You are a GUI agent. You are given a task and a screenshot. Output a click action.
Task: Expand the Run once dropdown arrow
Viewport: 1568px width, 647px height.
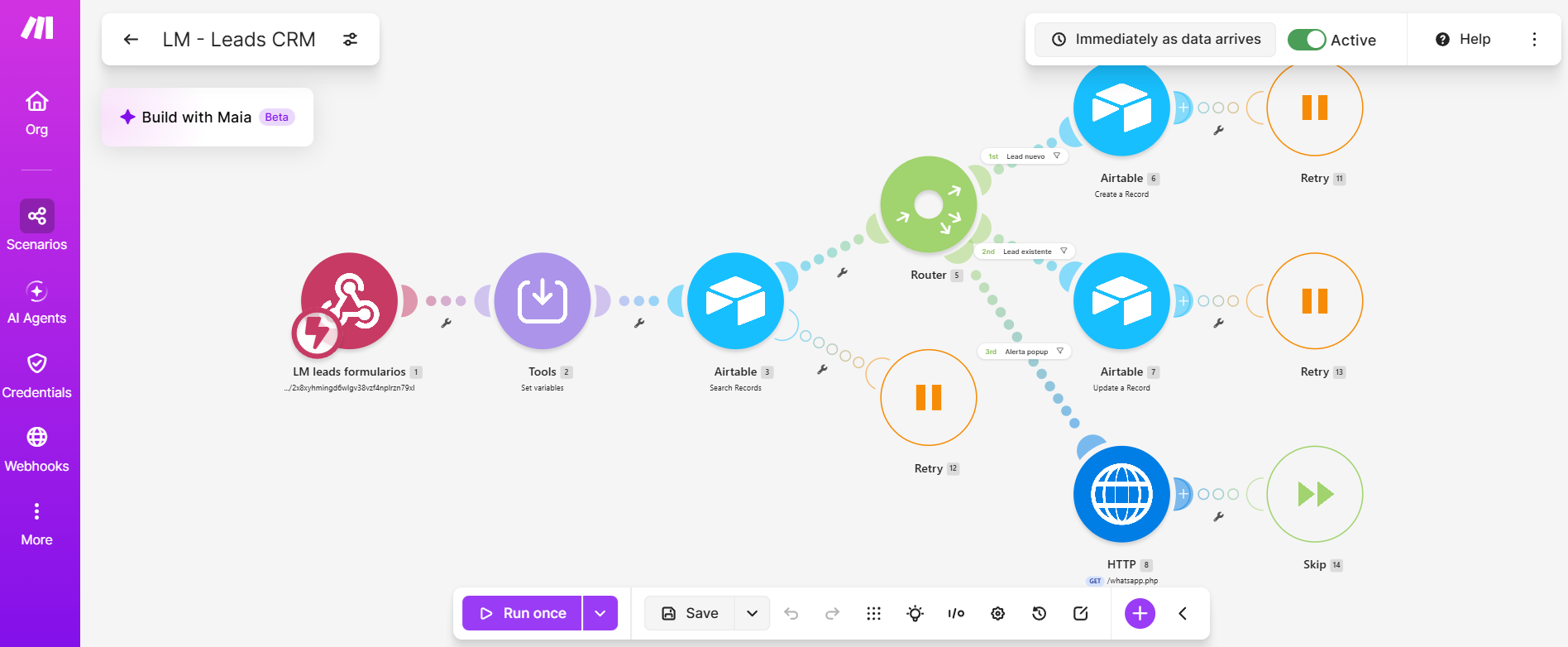click(600, 613)
